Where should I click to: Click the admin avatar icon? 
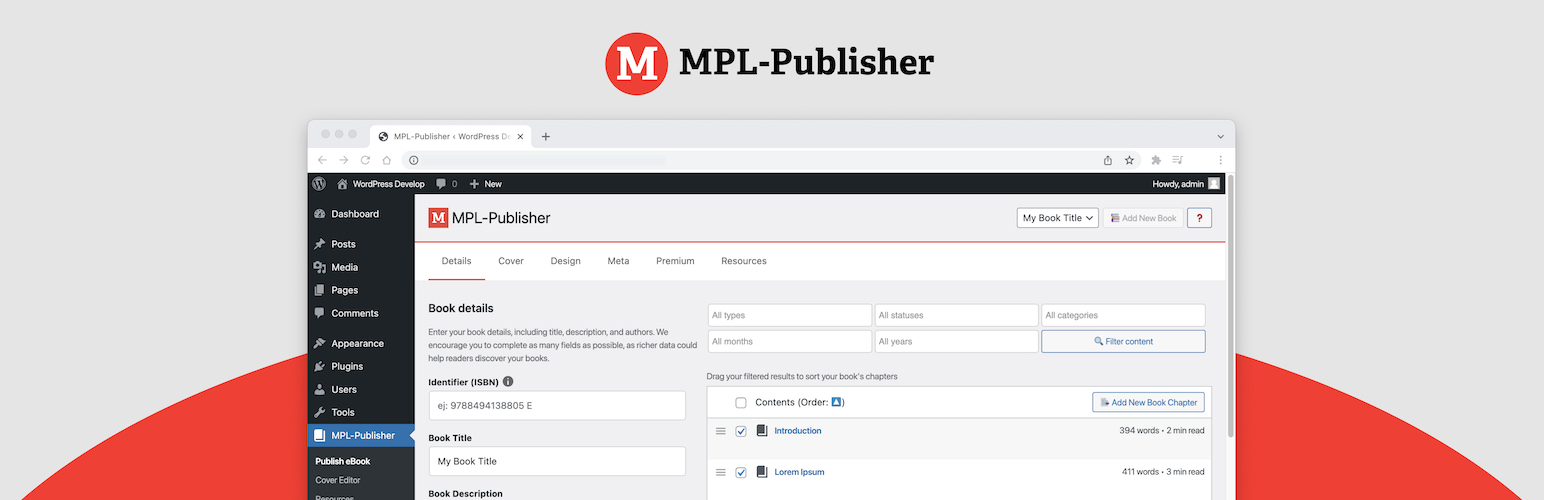click(1214, 184)
